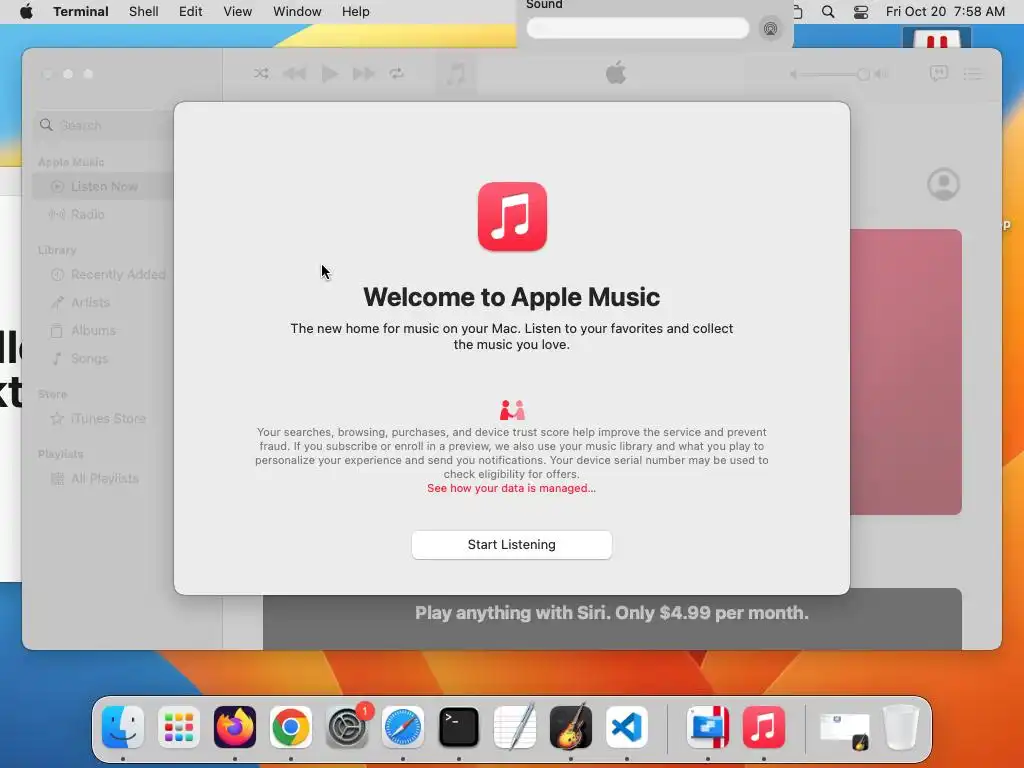Open the lyrics panel icon
This screenshot has height=768, width=1024.
pos(938,74)
